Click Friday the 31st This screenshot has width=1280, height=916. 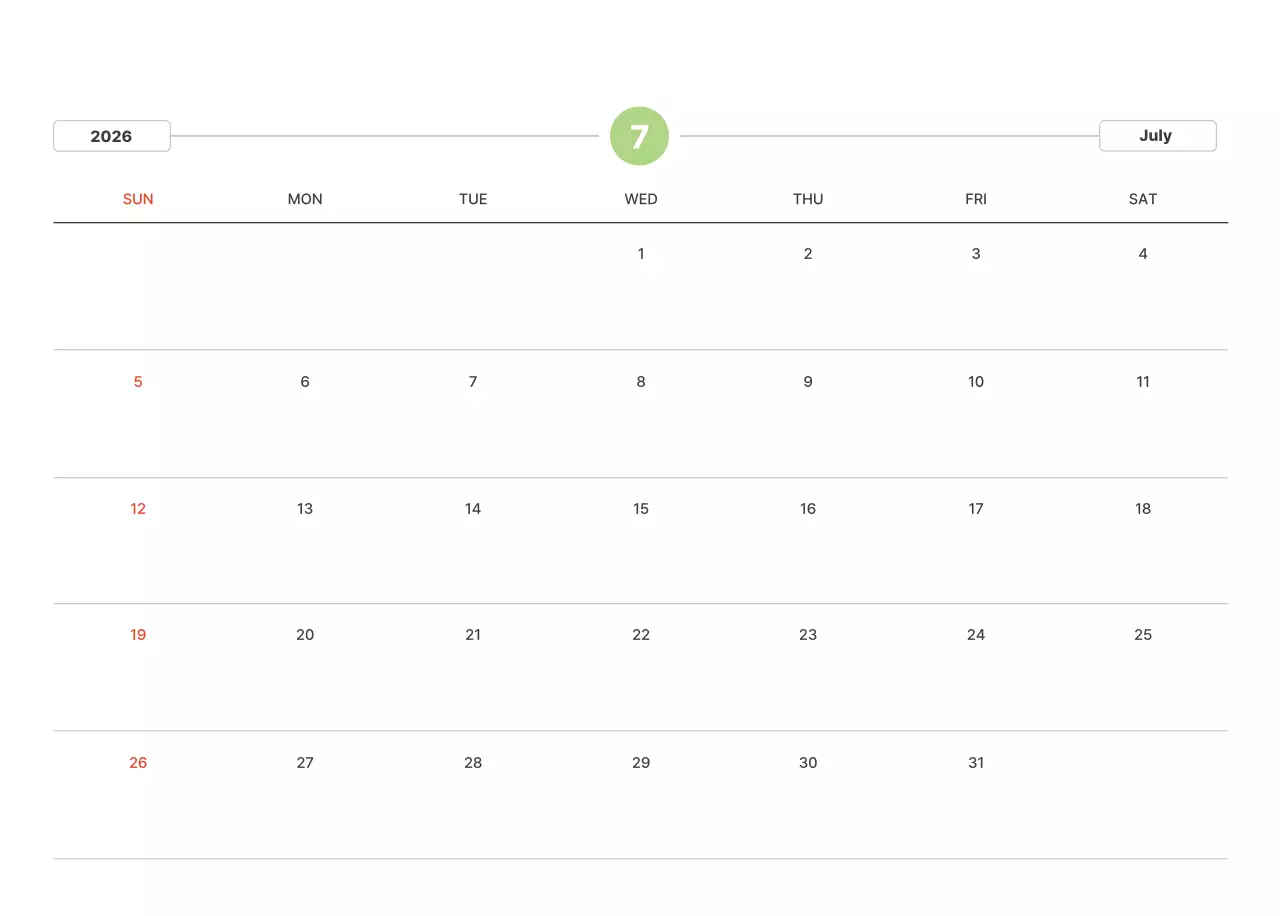point(976,763)
